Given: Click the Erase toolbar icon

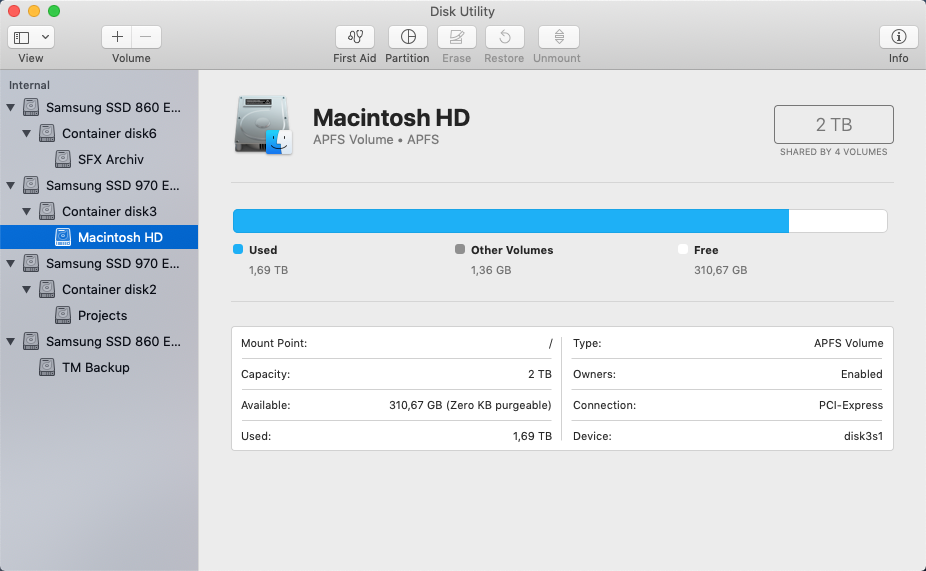Looking at the screenshot, I should pos(457,37).
